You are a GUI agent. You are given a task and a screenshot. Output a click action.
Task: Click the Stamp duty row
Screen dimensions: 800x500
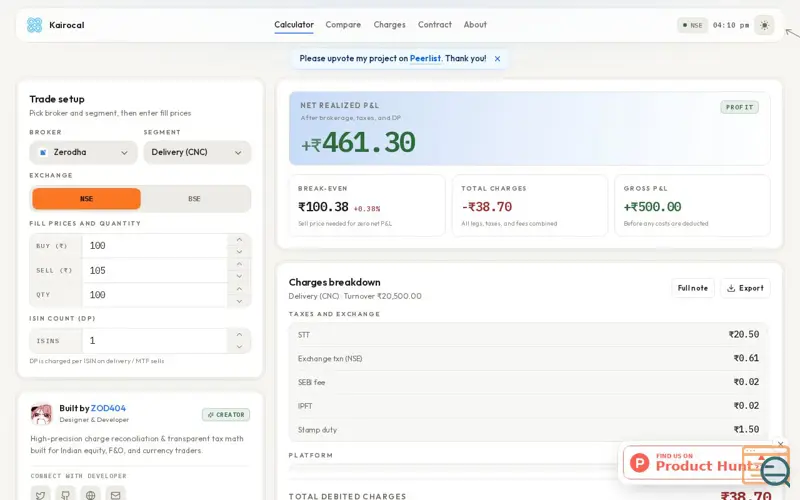coord(528,430)
